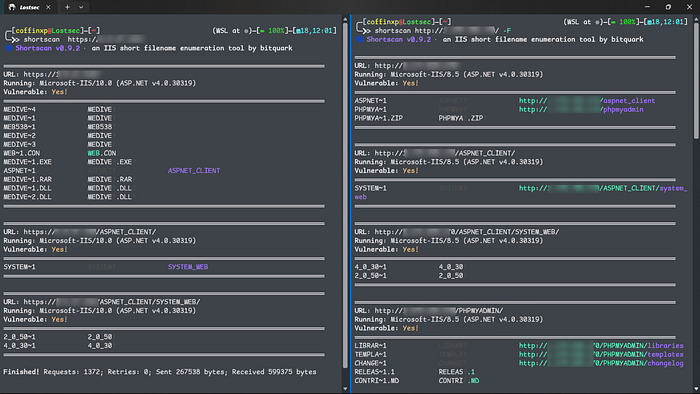Click the MEDIVE~1.DLL entry
This screenshot has height=394, width=700.
27,188
